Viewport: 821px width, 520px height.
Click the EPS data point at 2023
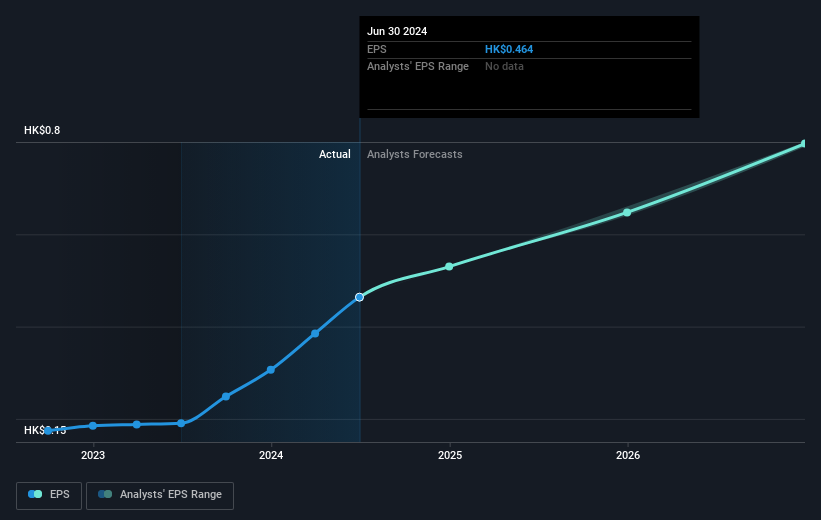coord(93,426)
